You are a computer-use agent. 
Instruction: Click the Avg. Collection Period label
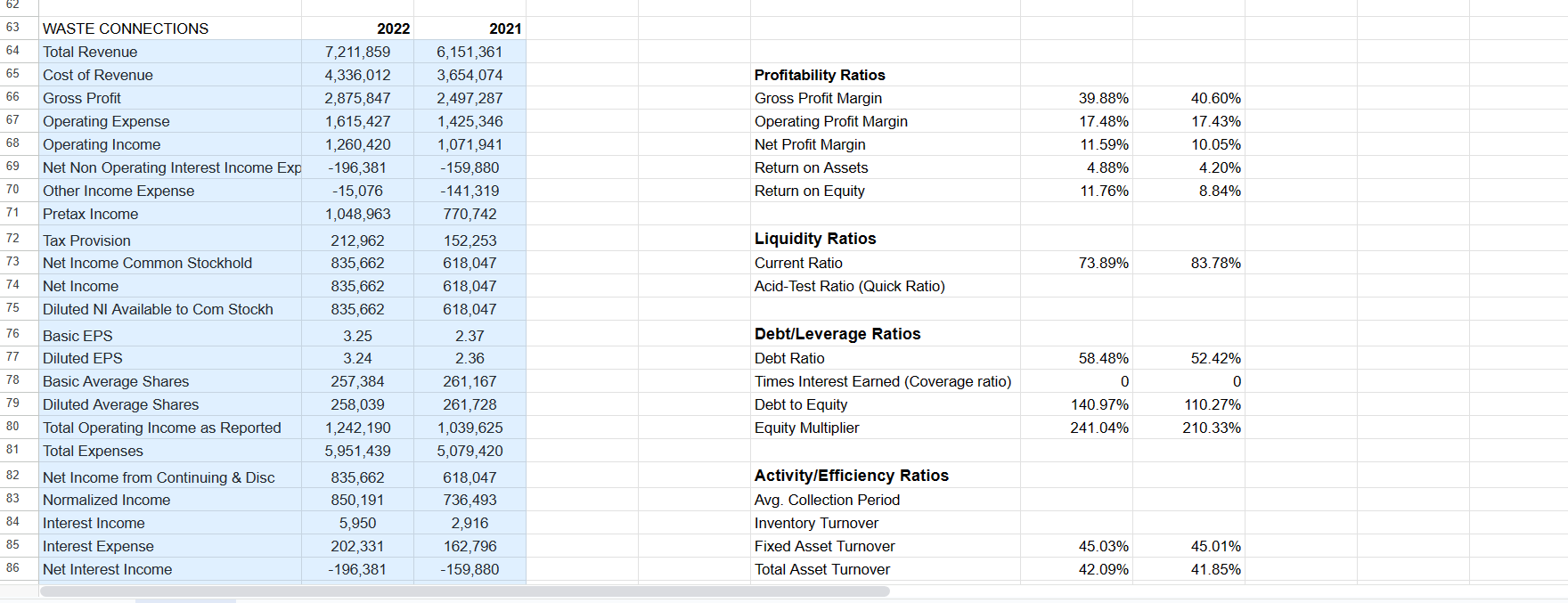point(827,500)
